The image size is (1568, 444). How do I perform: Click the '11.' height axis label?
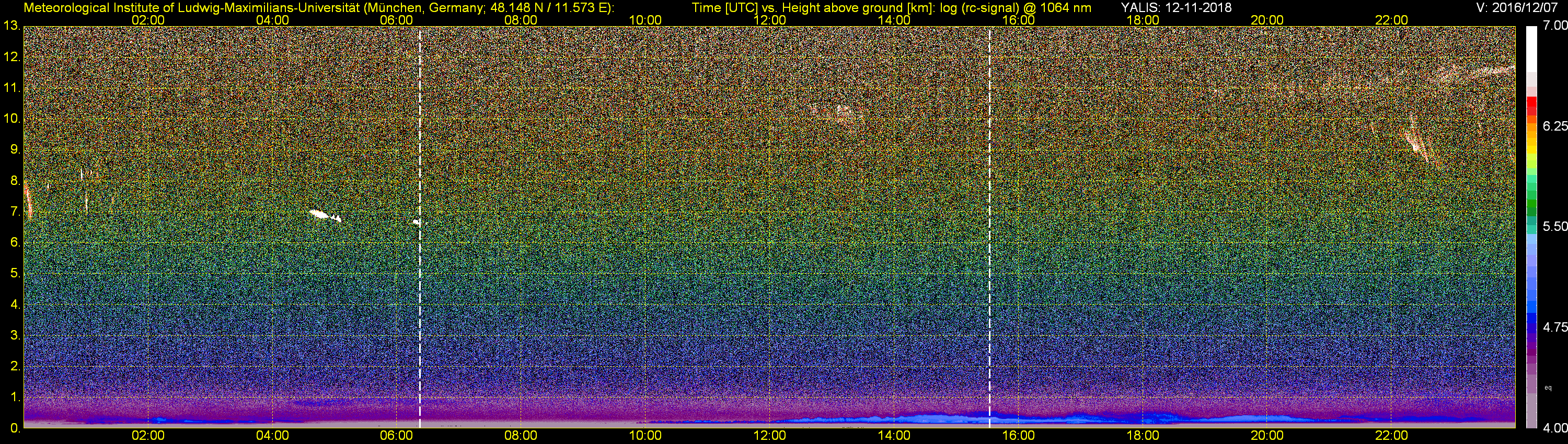(x=11, y=88)
